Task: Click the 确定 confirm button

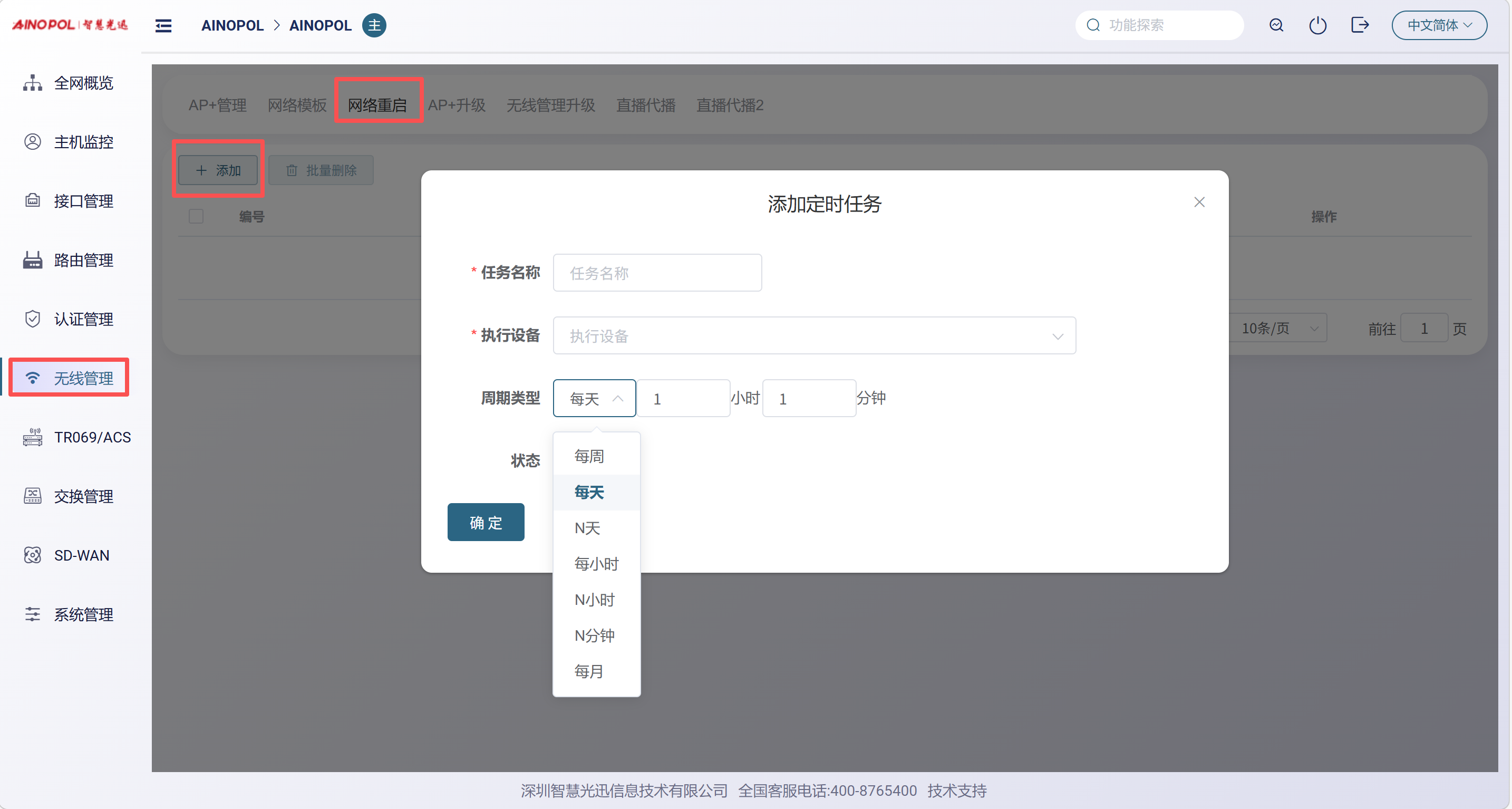Action: (486, 522)
